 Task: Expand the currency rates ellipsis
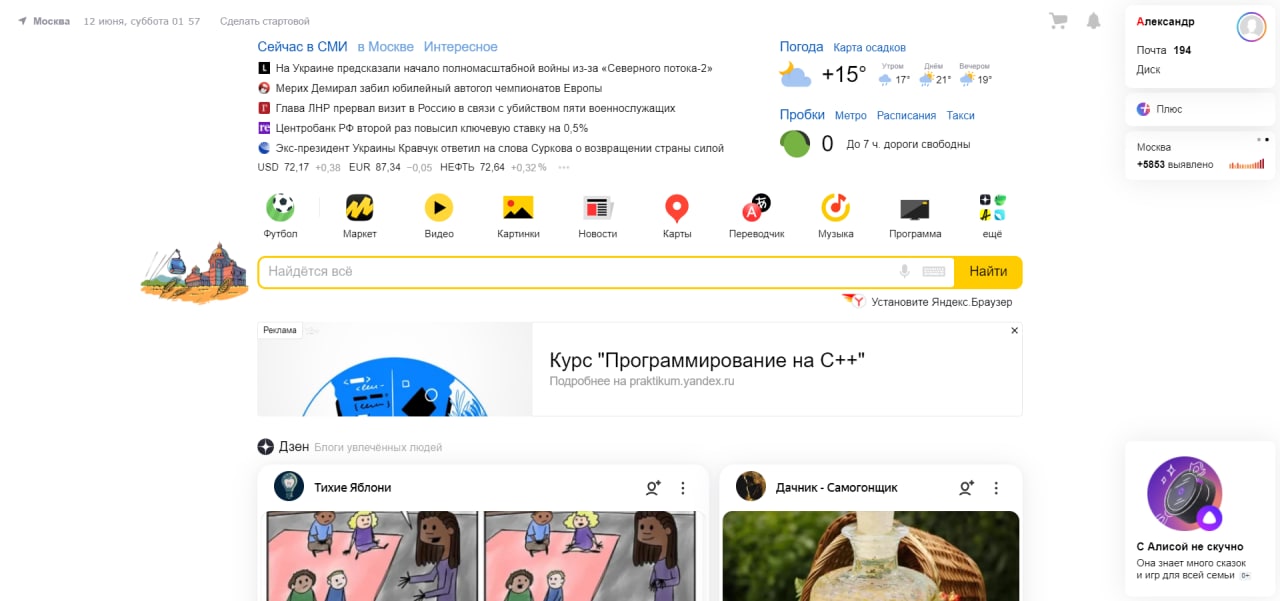tap(564, 167)
